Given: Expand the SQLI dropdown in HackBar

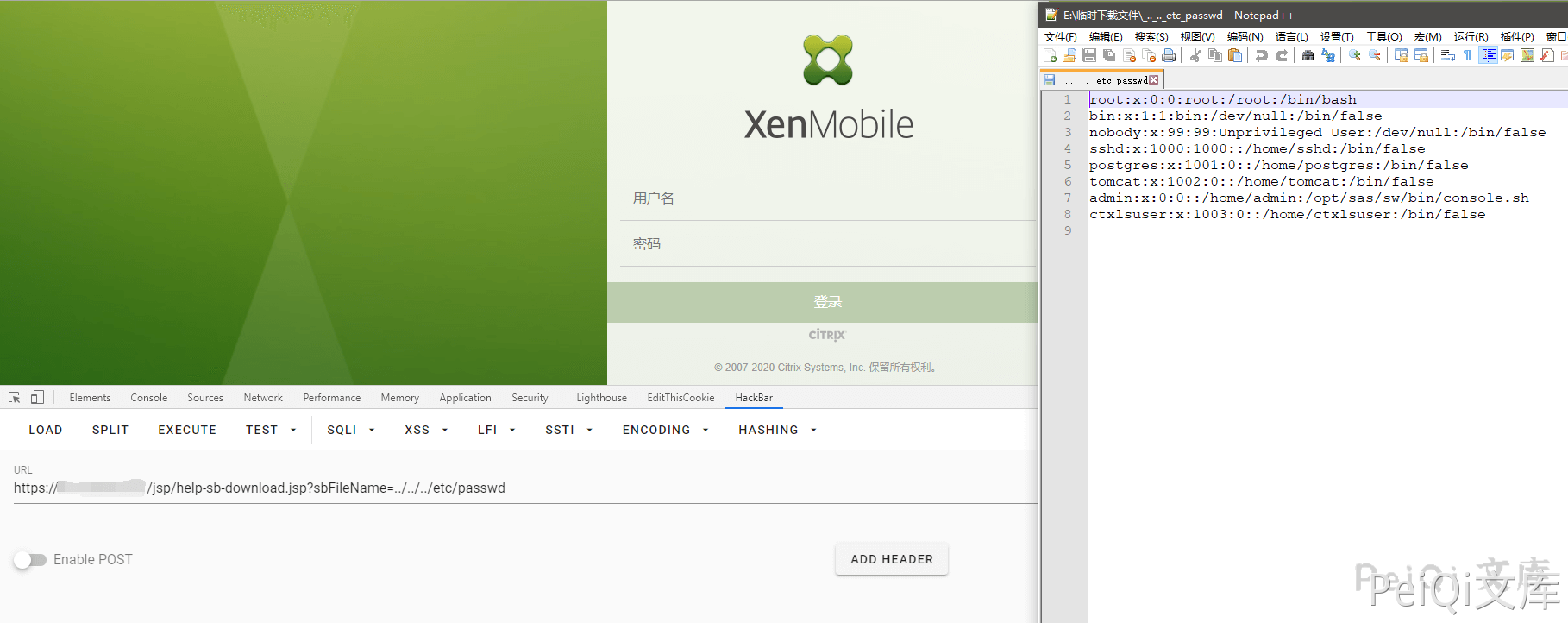Looking at the screenshot, I should point(350,430).
